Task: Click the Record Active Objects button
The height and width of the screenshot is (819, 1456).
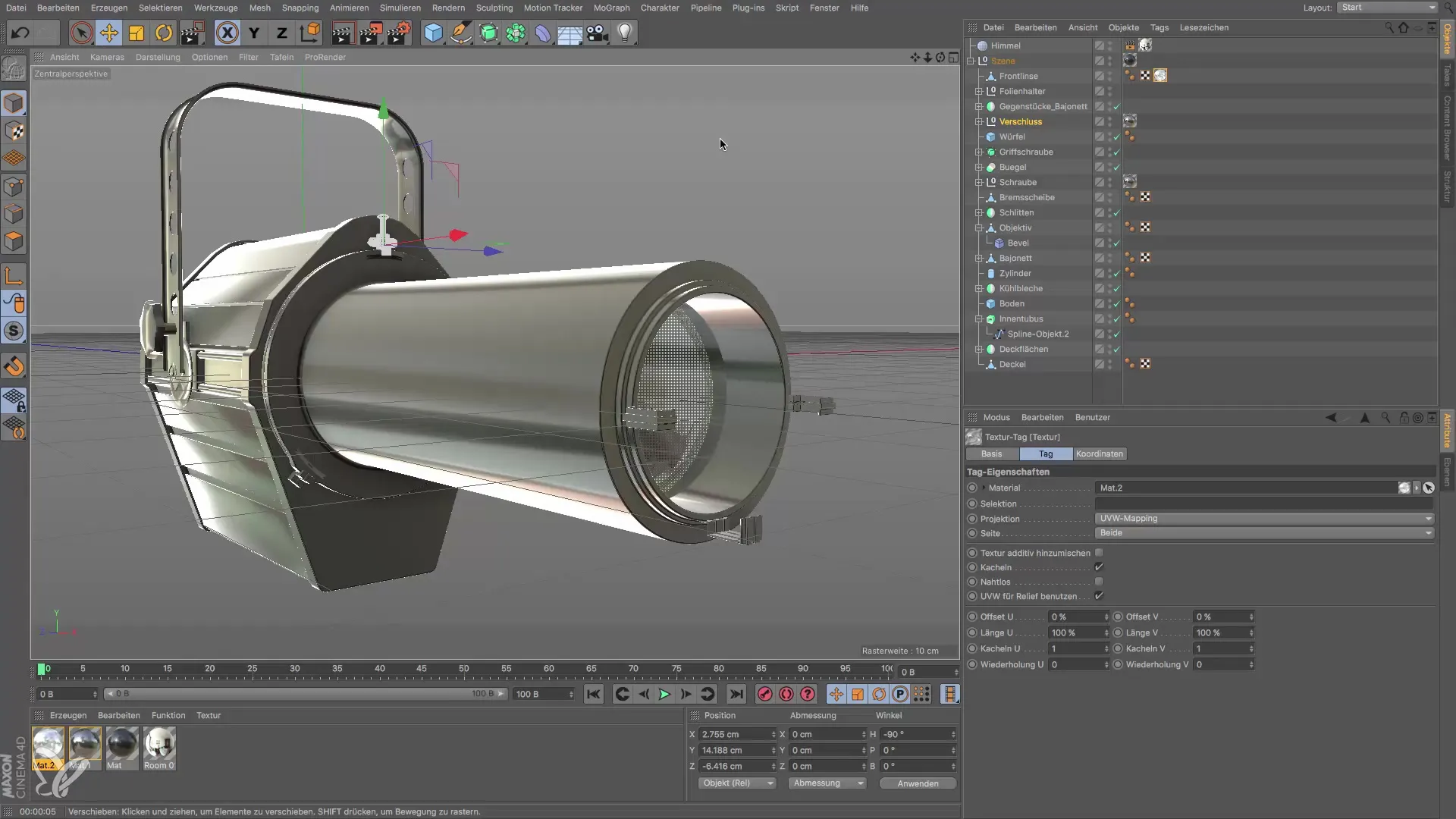Action: click(765, 694)
